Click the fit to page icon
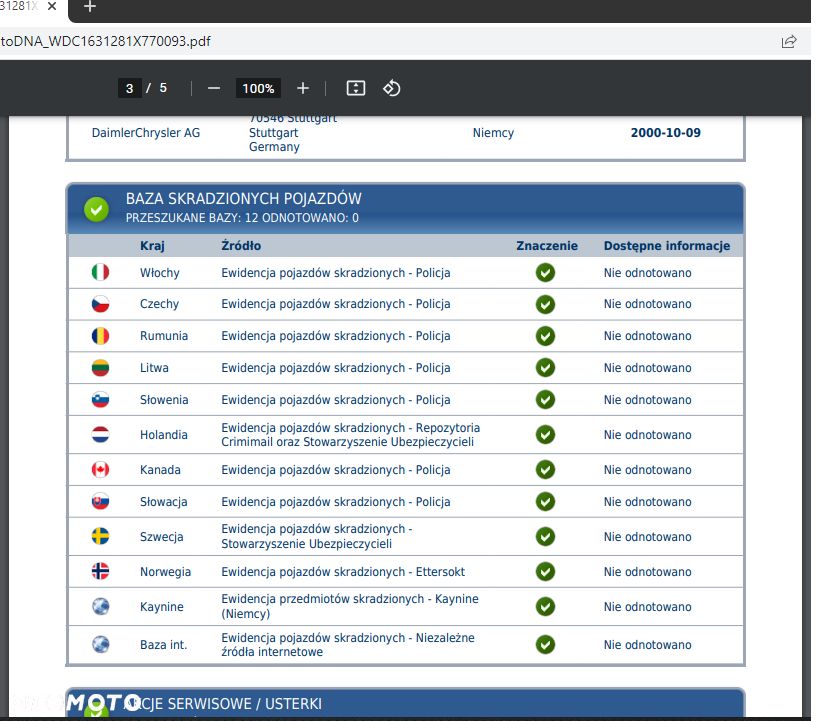The height and width of the screenshot is (721, 819). [356, 88]
